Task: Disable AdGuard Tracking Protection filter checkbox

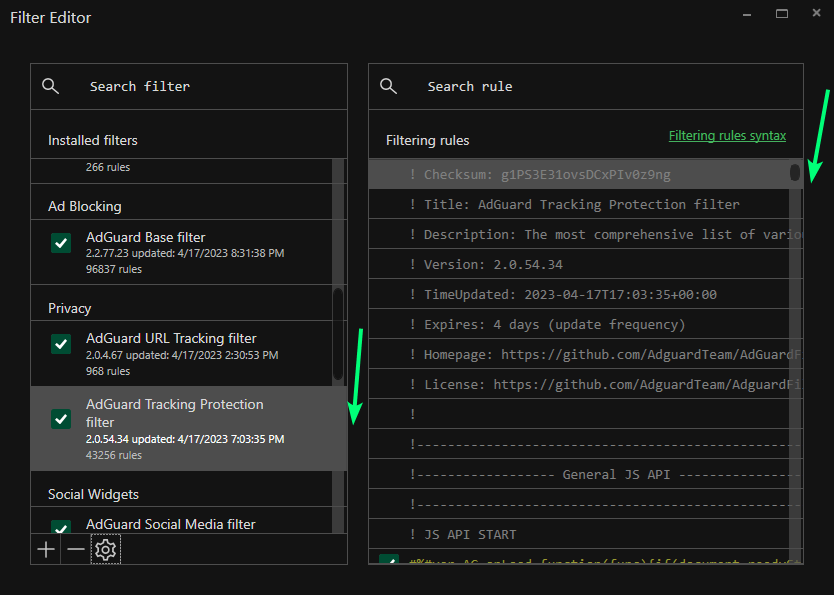Action: click(61, 419)
